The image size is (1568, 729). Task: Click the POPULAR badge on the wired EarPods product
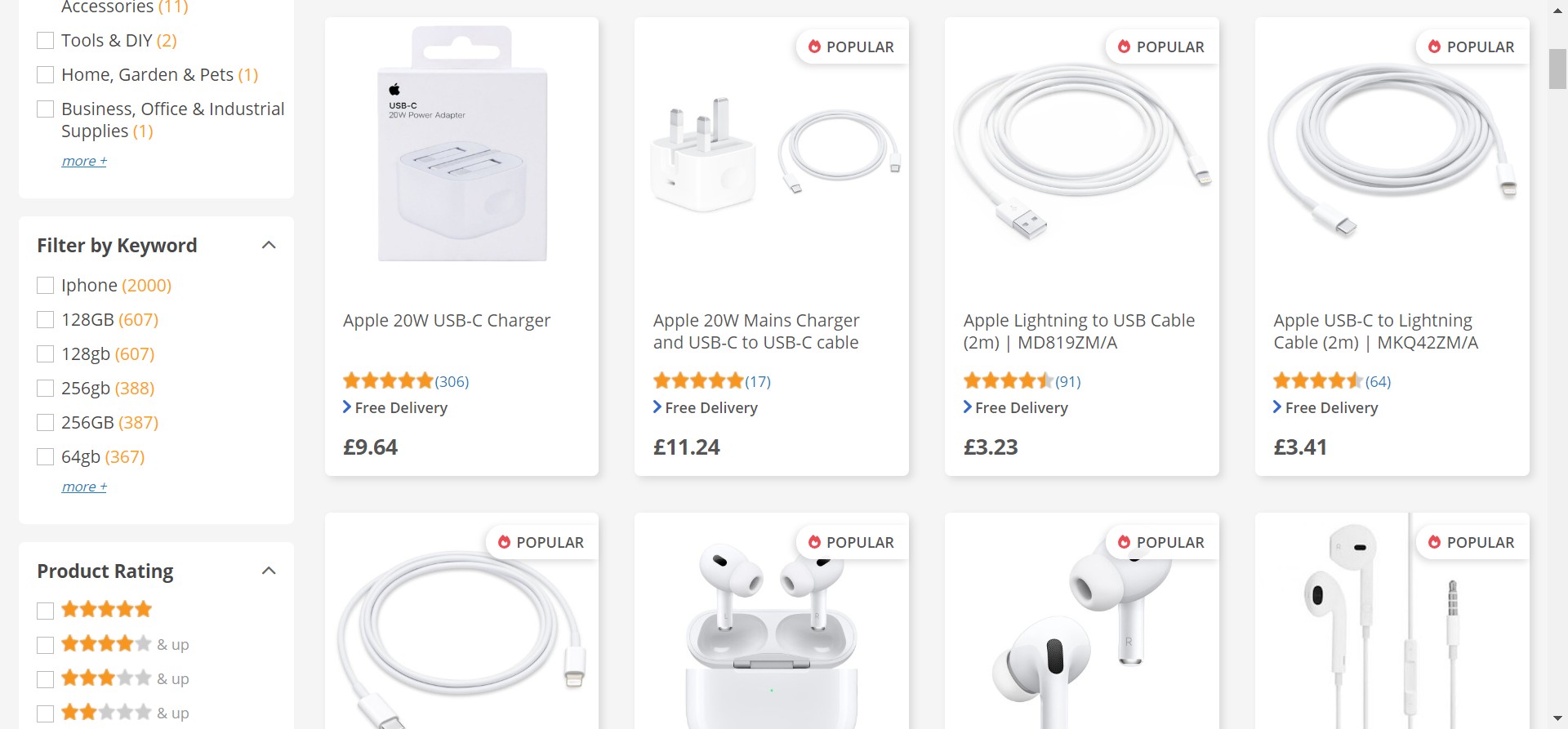click(1472, 542)
